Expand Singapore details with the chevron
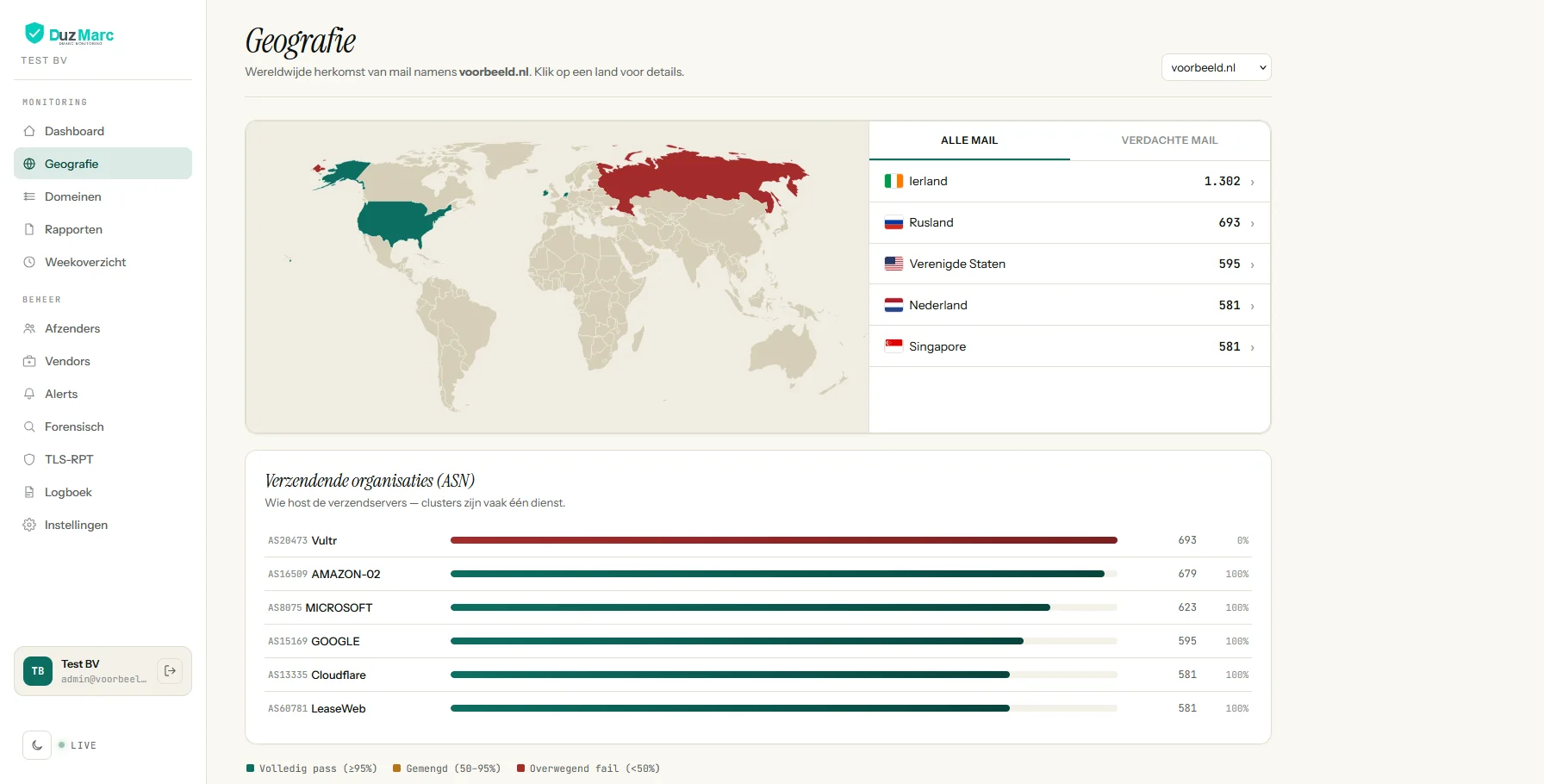The width and height of the screenshot is (1544, 784). click(1253, 347)
